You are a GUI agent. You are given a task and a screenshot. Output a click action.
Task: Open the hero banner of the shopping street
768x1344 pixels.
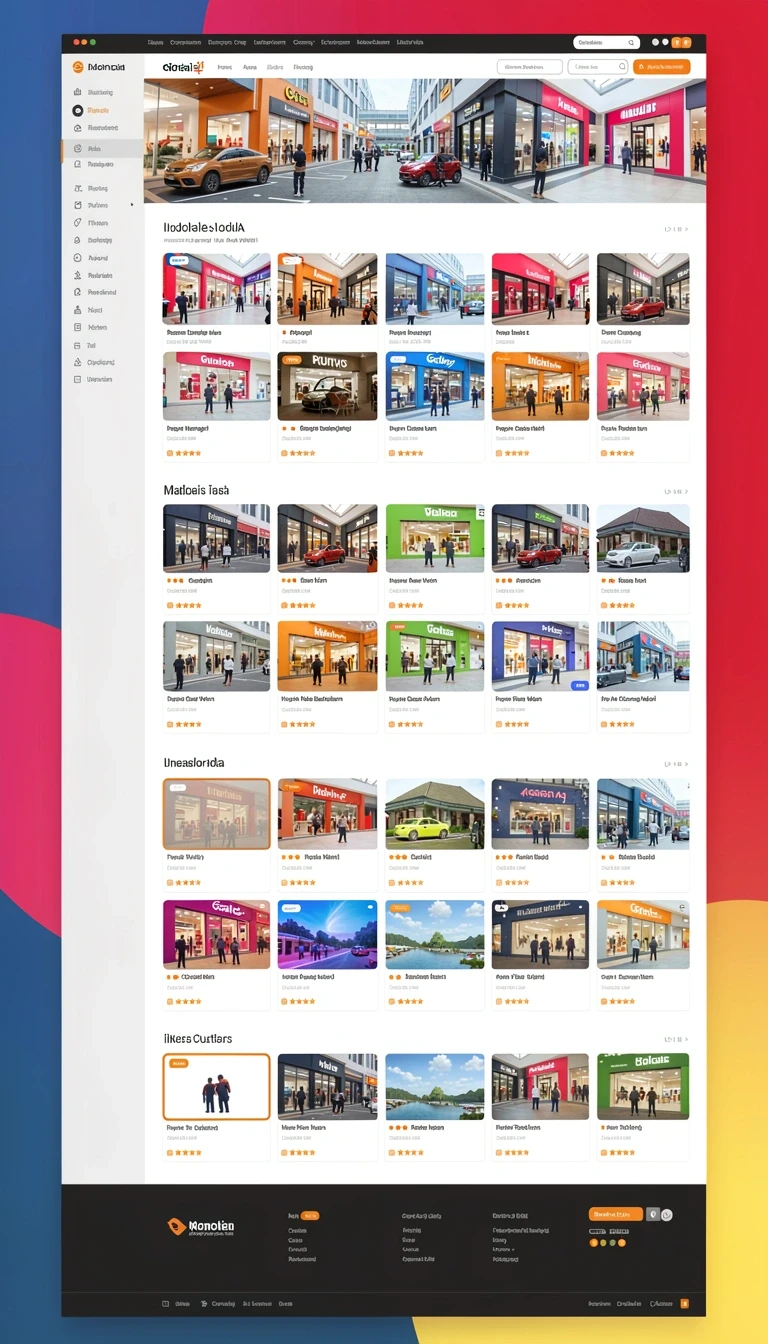point(425,141)
